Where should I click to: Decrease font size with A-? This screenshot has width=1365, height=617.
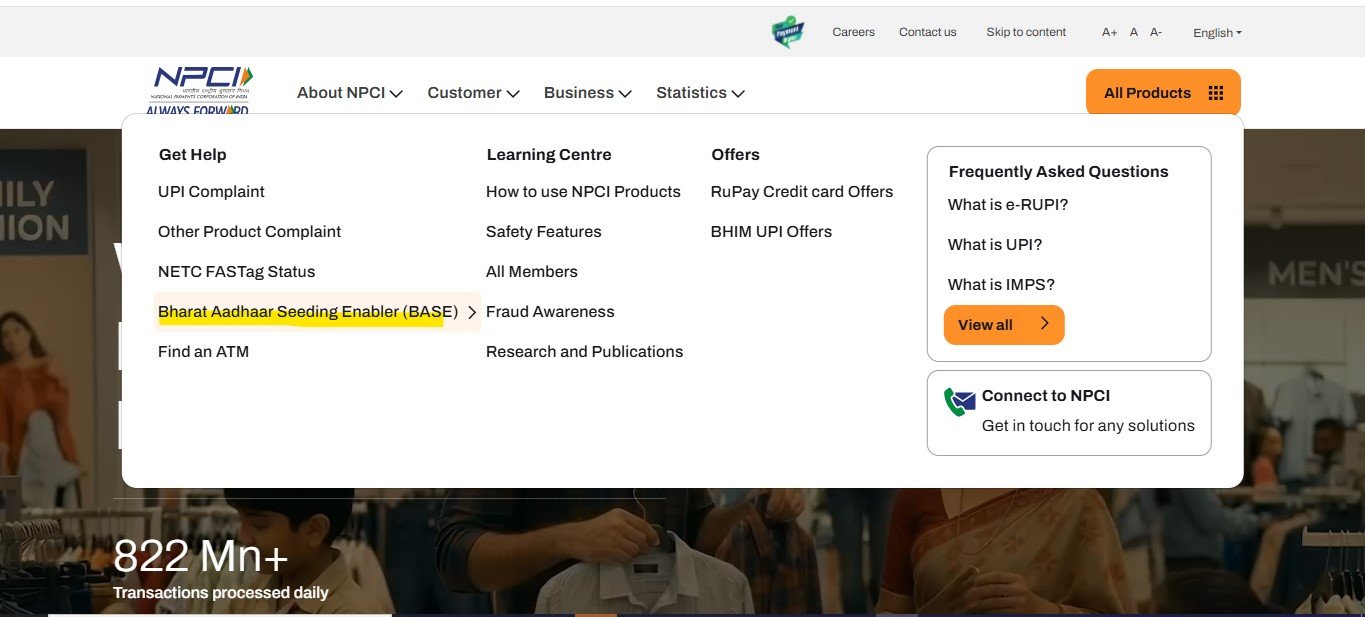coord(1156,32)
